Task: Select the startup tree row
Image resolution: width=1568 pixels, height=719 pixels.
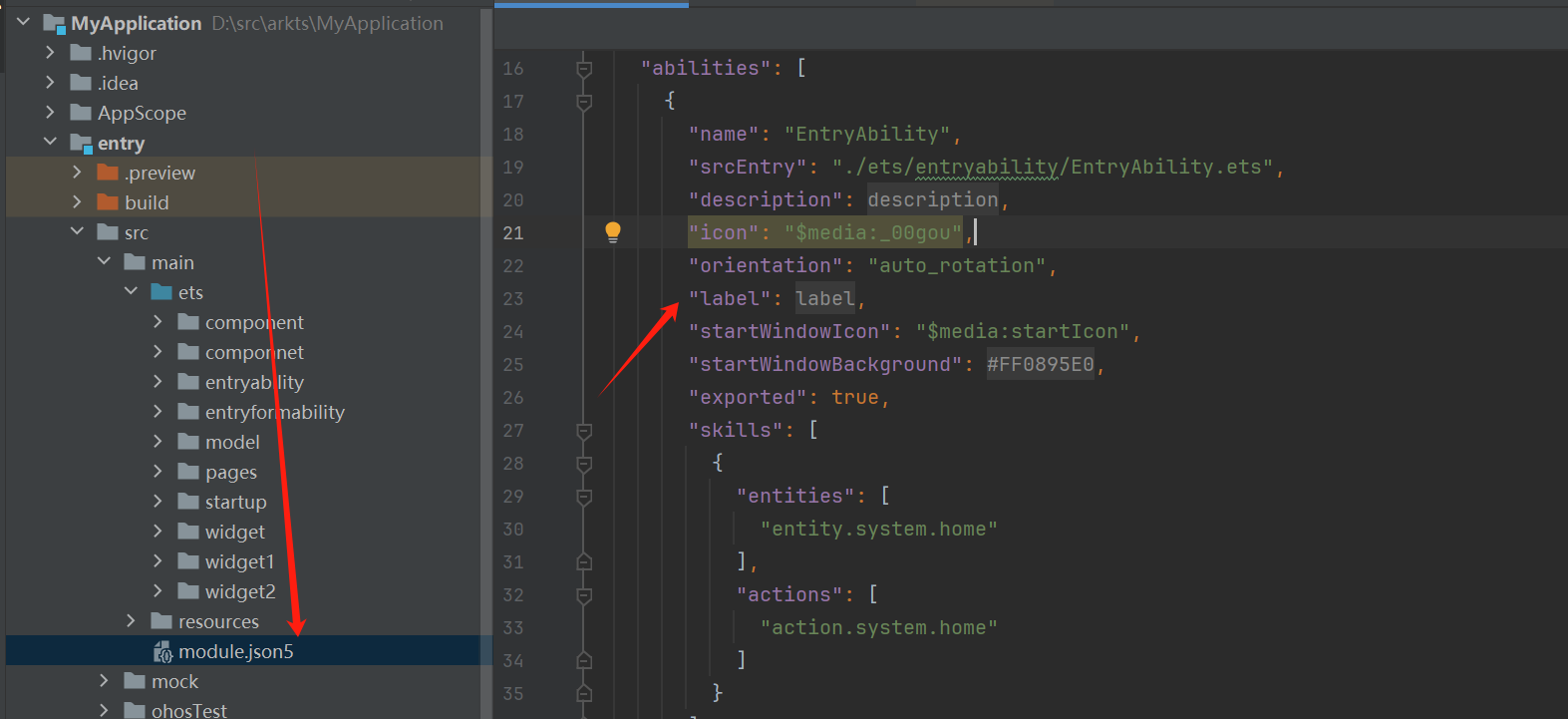Action: 243,502
